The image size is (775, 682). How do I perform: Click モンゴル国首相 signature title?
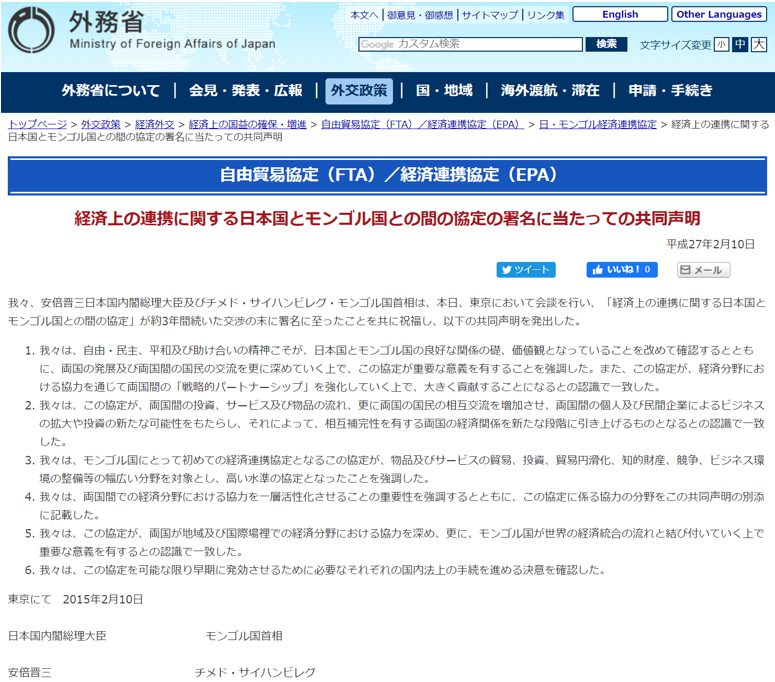[x=244, y=636]
